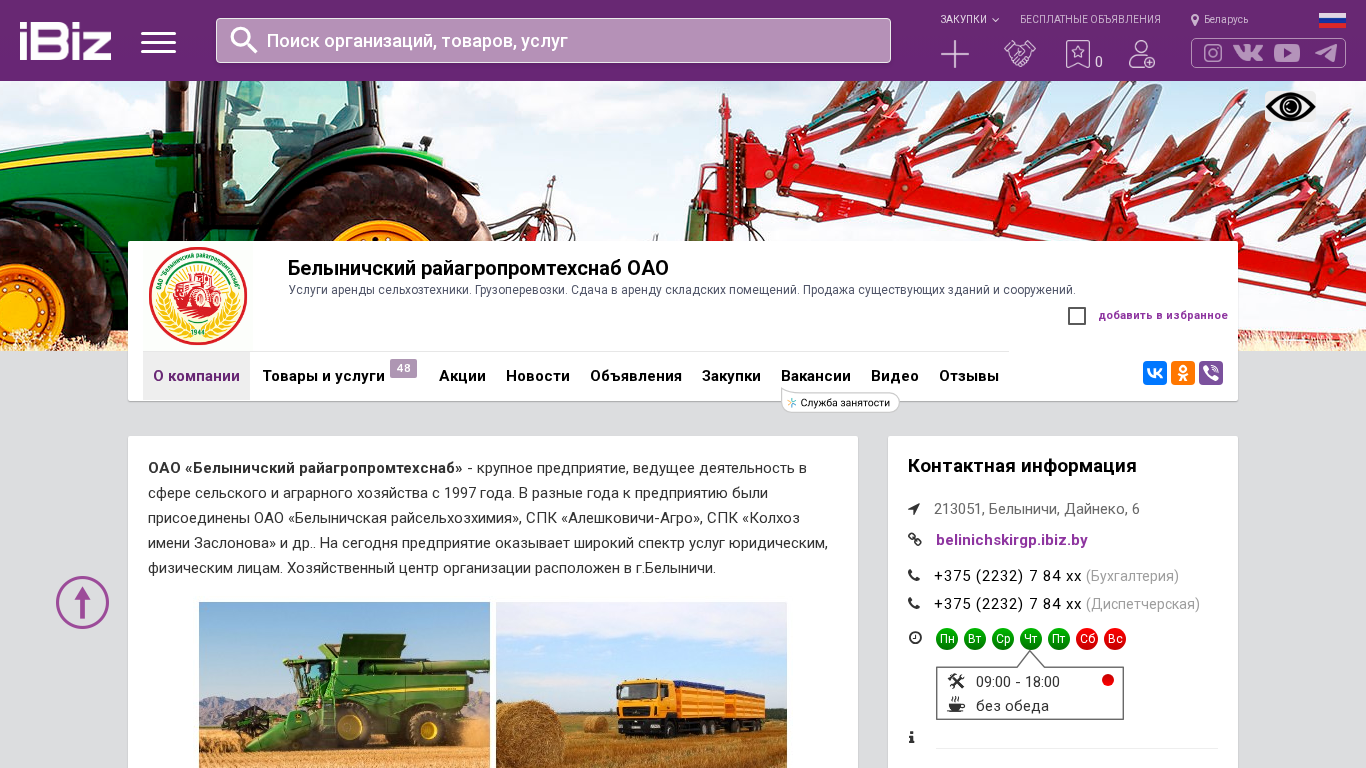Screen dimensions: 1366x768
Task: Open the Отзывы tab
Action: [969, 376]
